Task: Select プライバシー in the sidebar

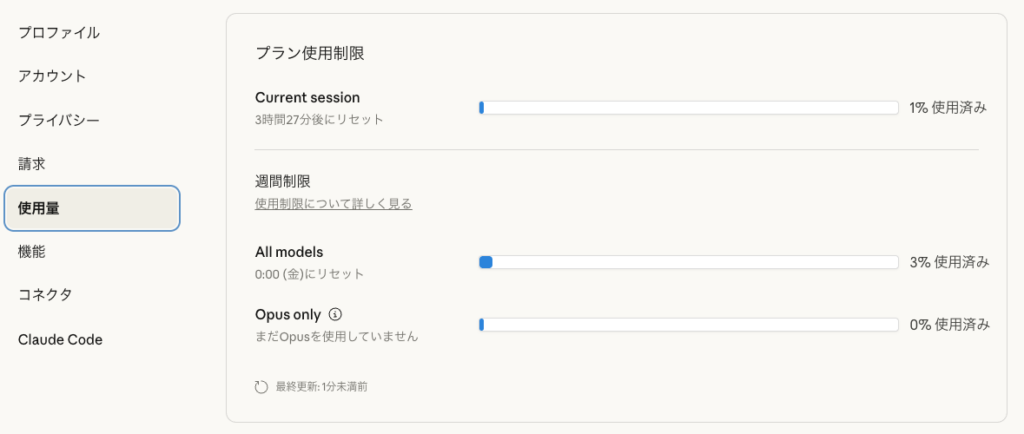Action: pyautogui.click(x=59, y=120)
